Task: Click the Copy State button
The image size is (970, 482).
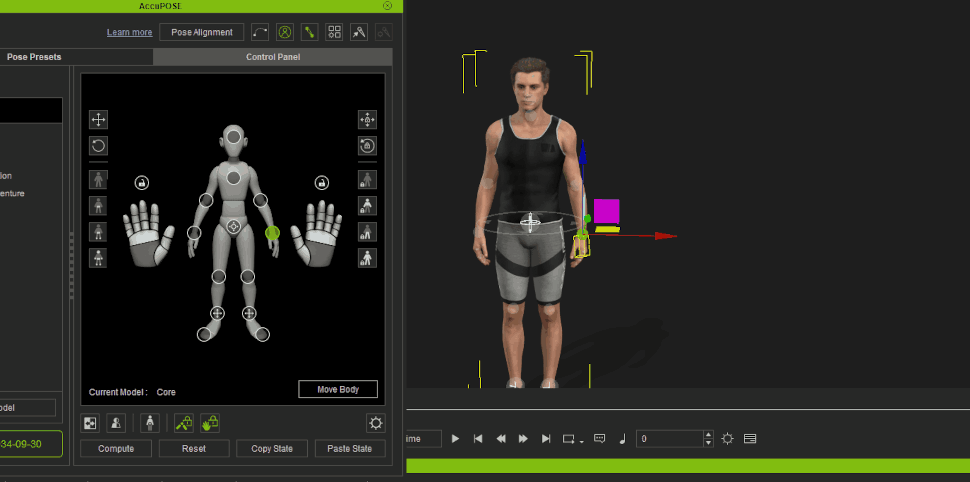Action: [272, 449]
